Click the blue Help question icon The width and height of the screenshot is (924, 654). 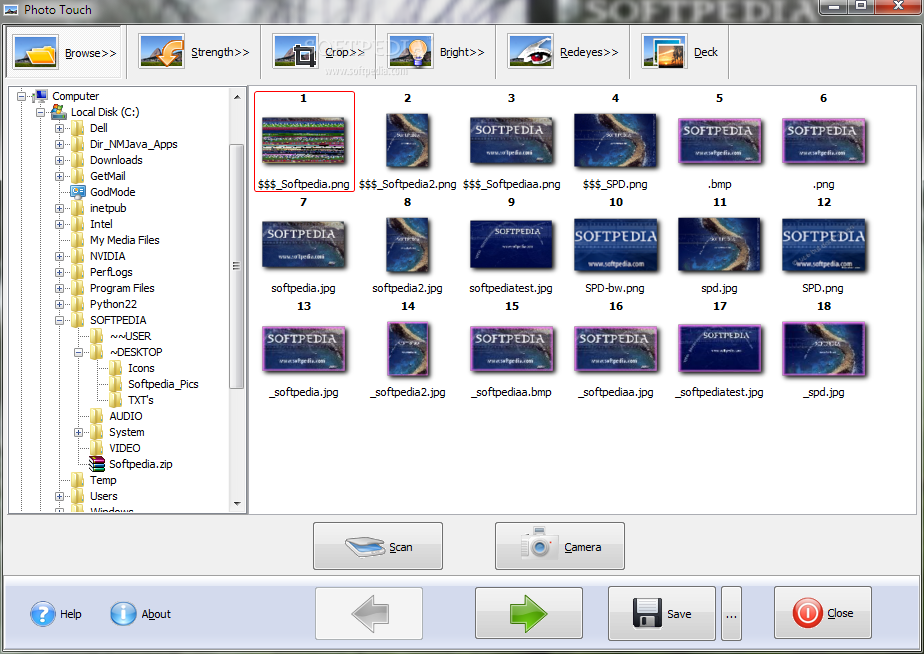point(42,614)
